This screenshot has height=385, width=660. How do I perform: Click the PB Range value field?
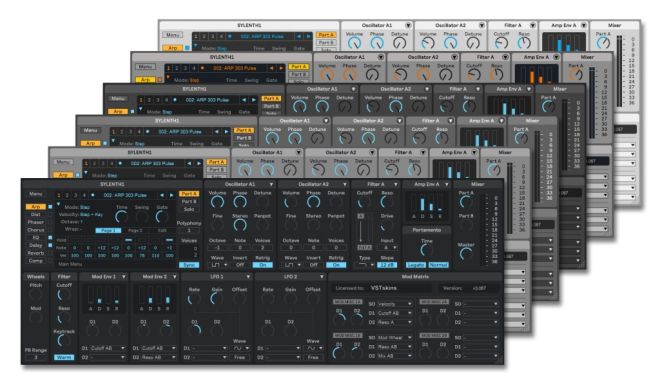pyautogui.click(x=36, y=357)
